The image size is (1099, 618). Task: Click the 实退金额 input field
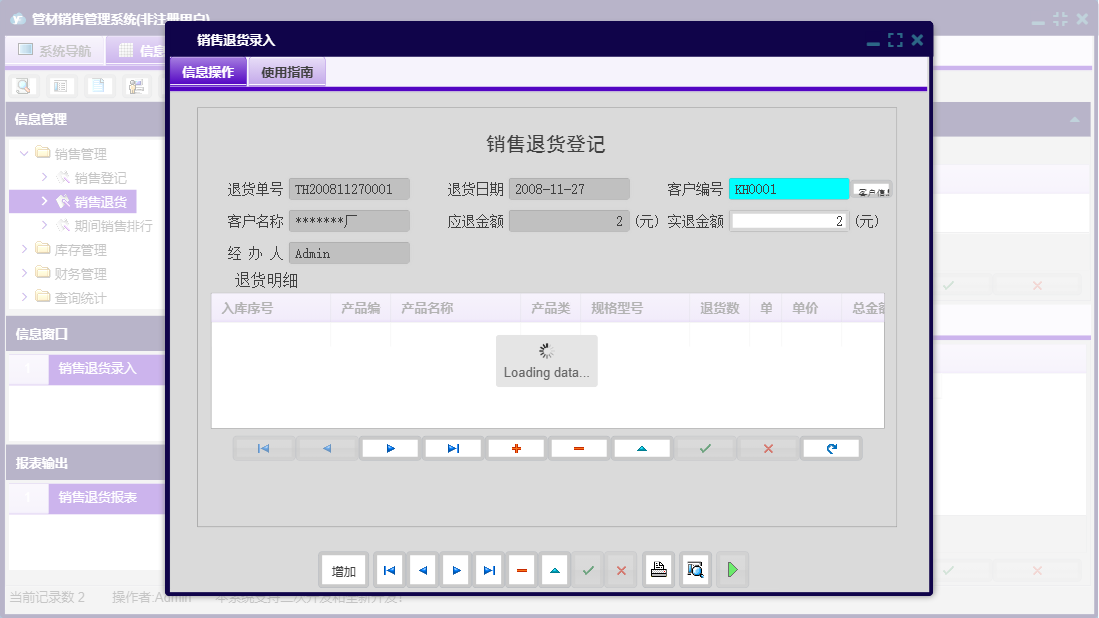(788, 220)
